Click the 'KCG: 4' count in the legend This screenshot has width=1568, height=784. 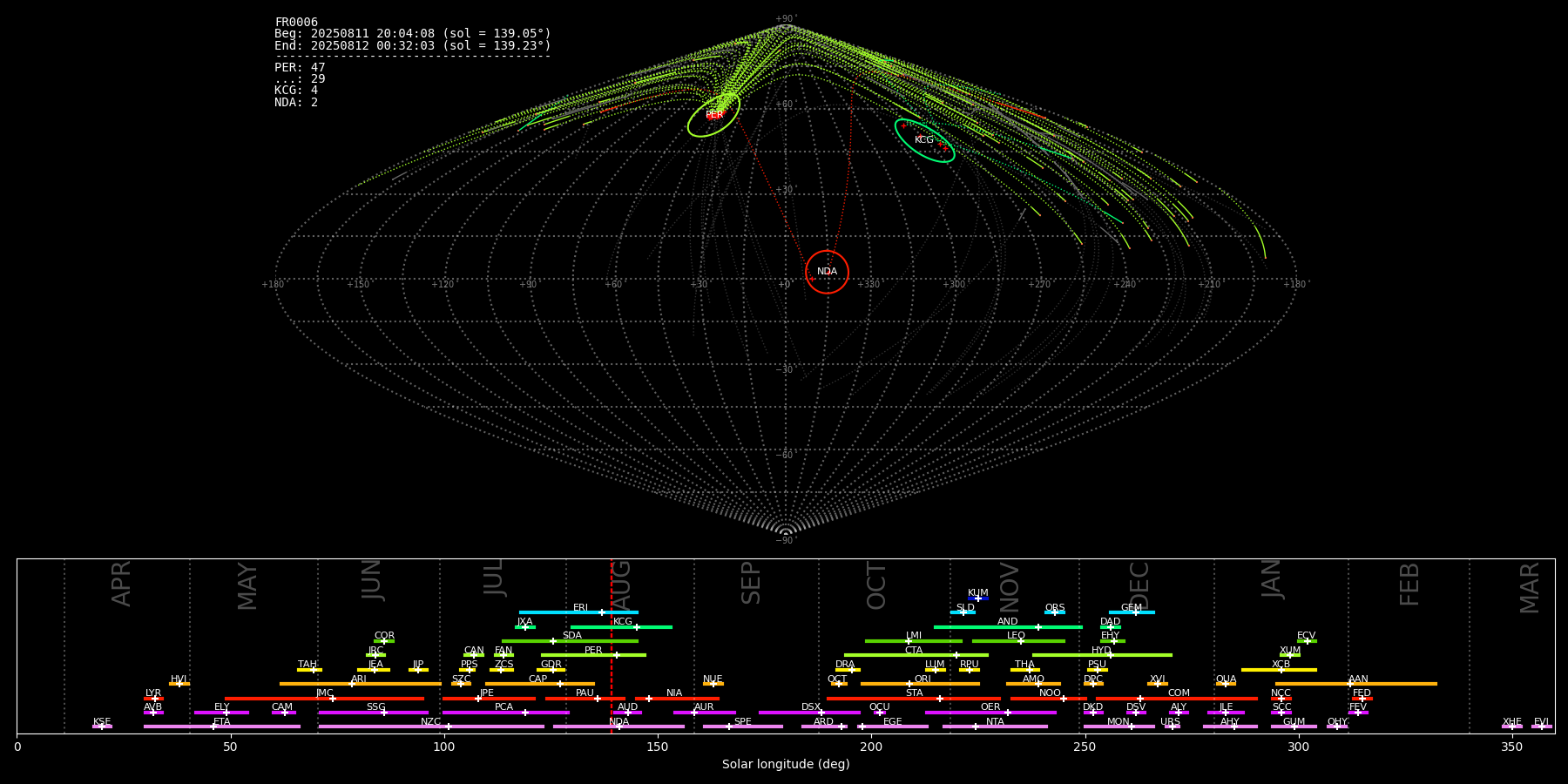[x=296, y=91]
